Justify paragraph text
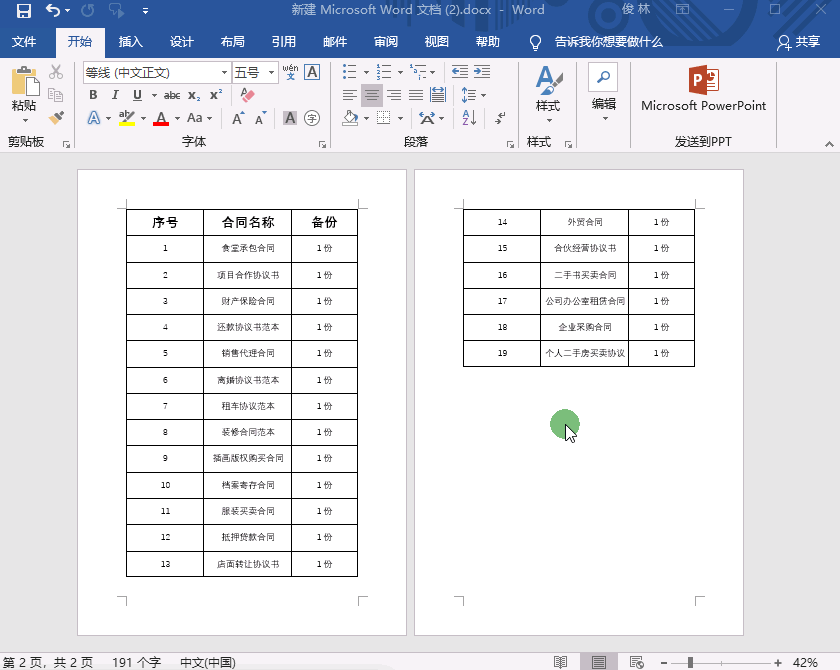 (x=416, y=95)
